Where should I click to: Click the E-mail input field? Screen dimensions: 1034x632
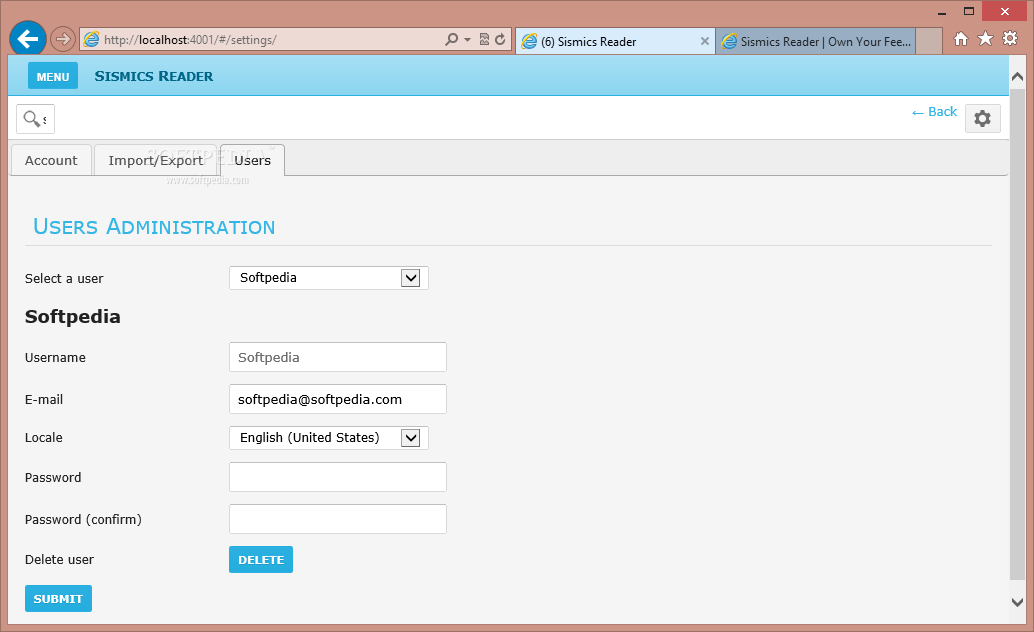tap(338, 399)
